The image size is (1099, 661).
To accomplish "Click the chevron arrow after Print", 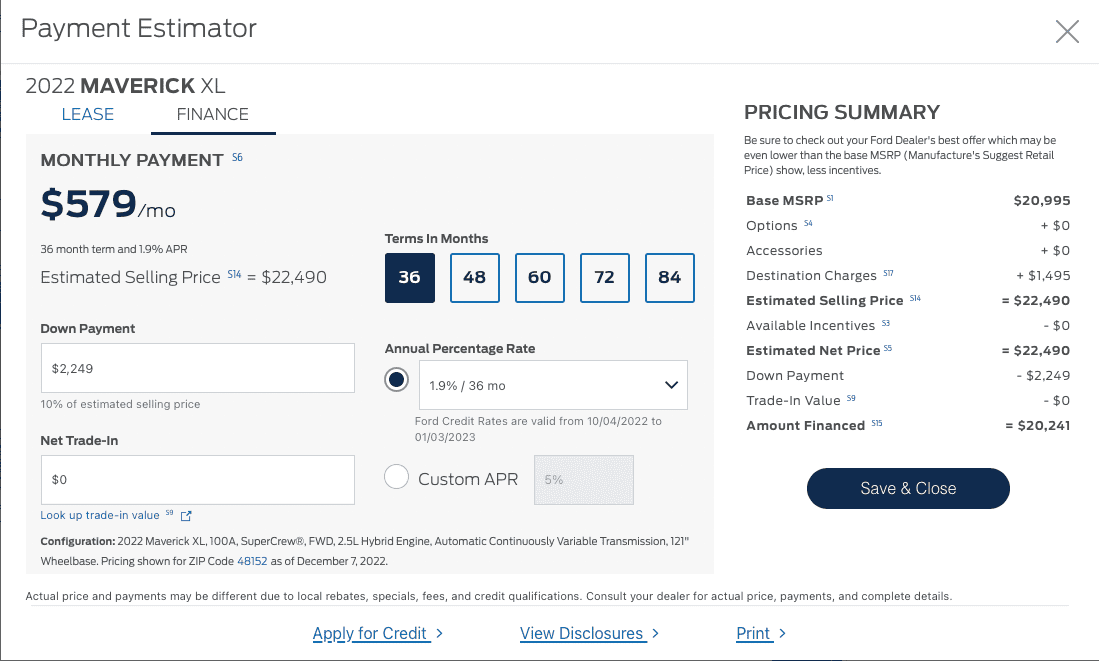I will pyautogui.click(x=782, y=633).
